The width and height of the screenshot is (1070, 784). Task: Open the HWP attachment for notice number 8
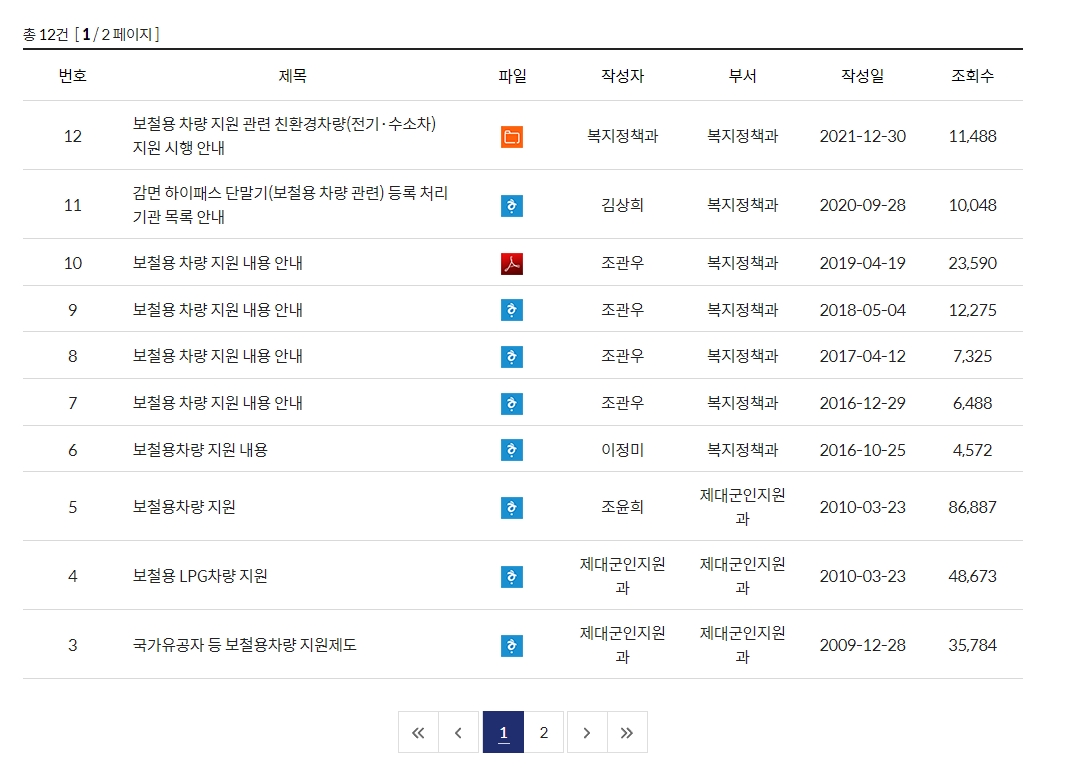pos(511,356)
